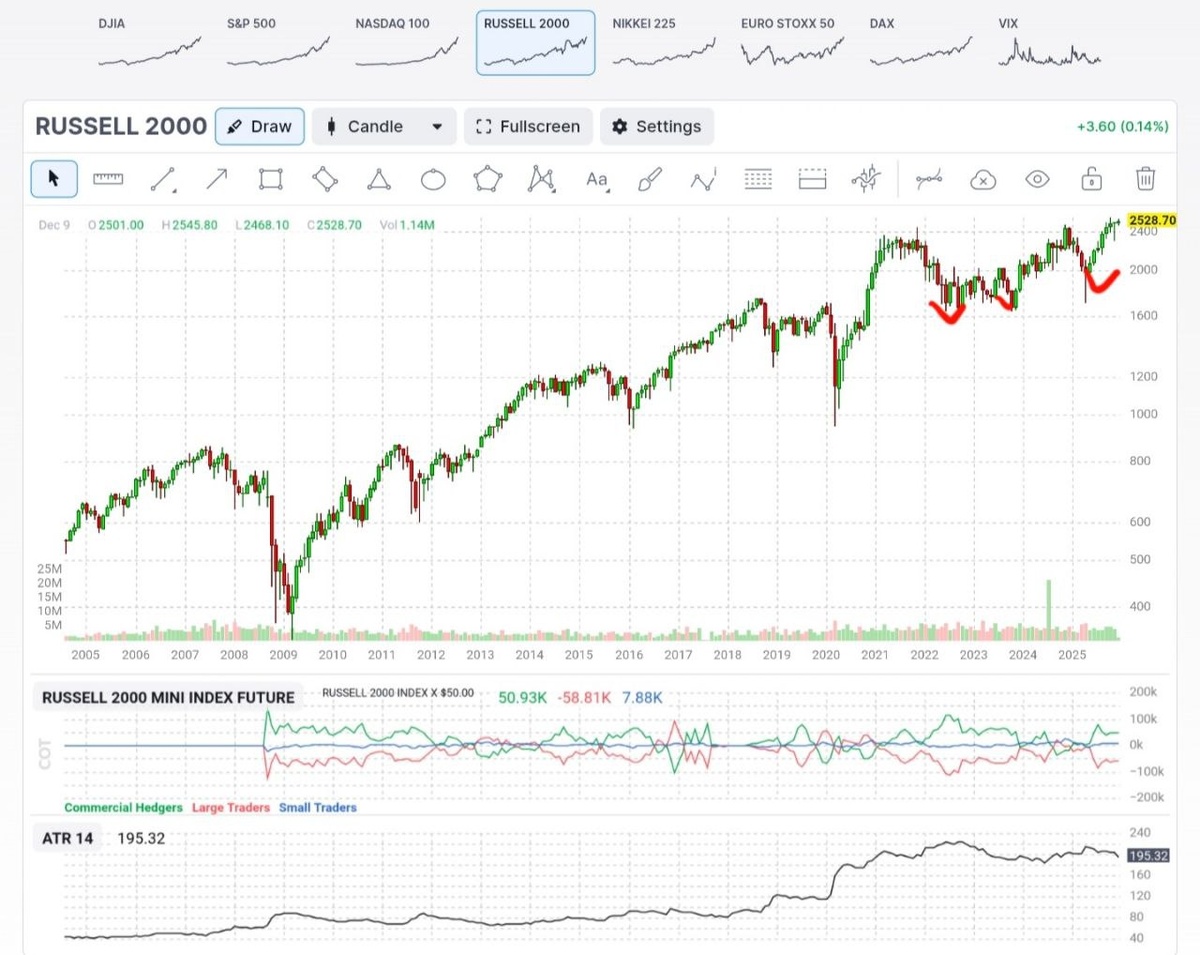Click the 50.93K commercial hedgers value
The width and height of the screenshot is (1200, 955).
523,697
